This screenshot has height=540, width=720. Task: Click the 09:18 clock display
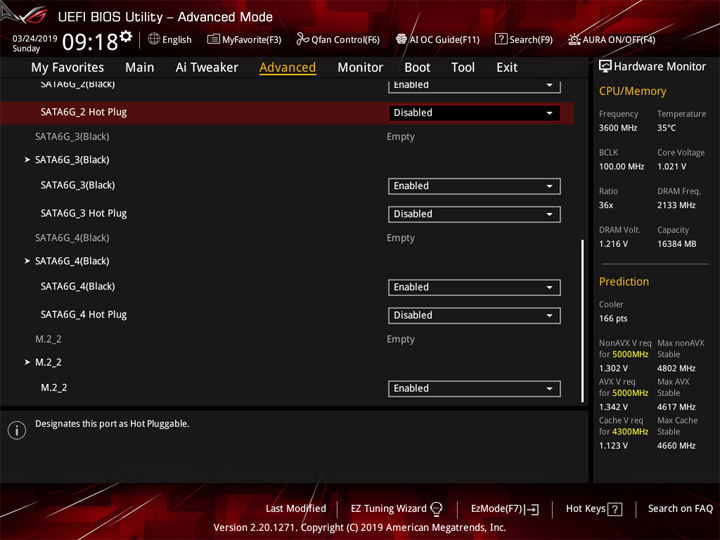90,42
